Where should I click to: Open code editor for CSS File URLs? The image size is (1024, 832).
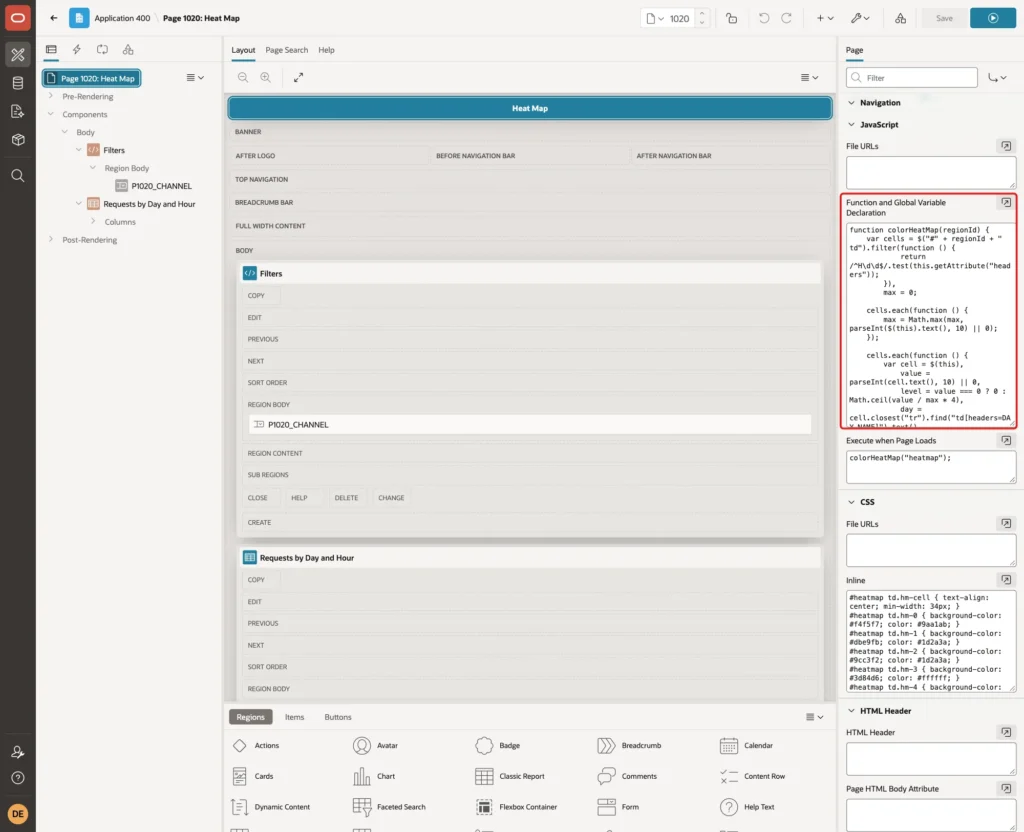[x=1006, y=524]
